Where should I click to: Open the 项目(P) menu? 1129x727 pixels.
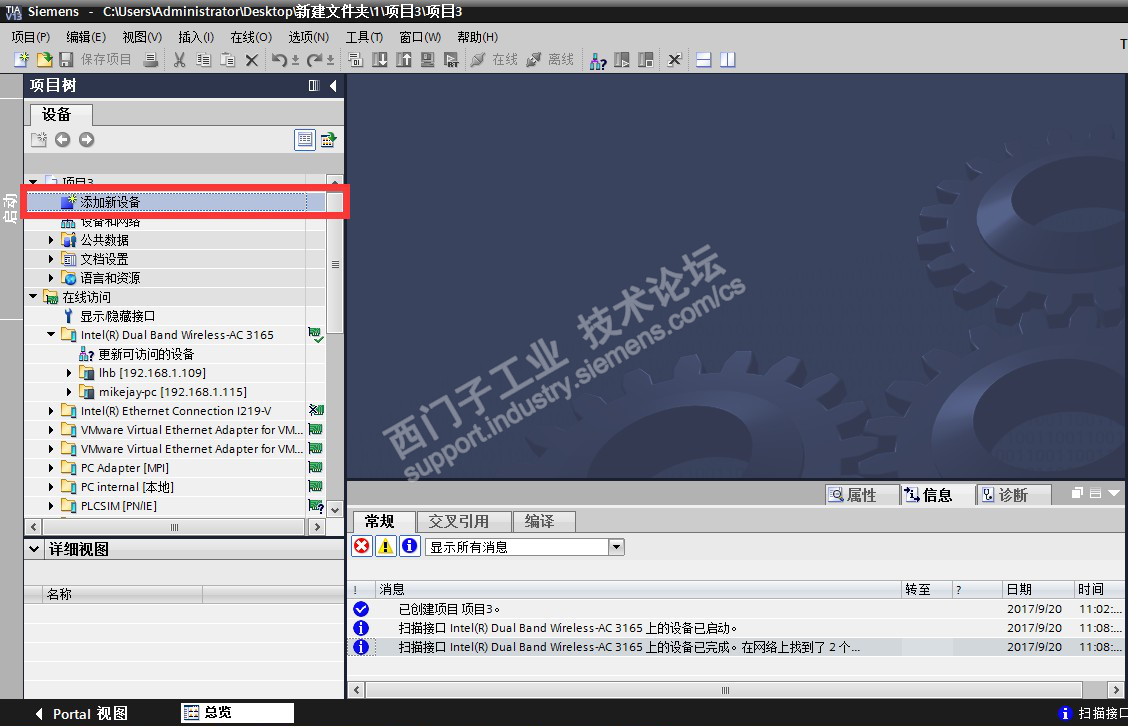30,37
